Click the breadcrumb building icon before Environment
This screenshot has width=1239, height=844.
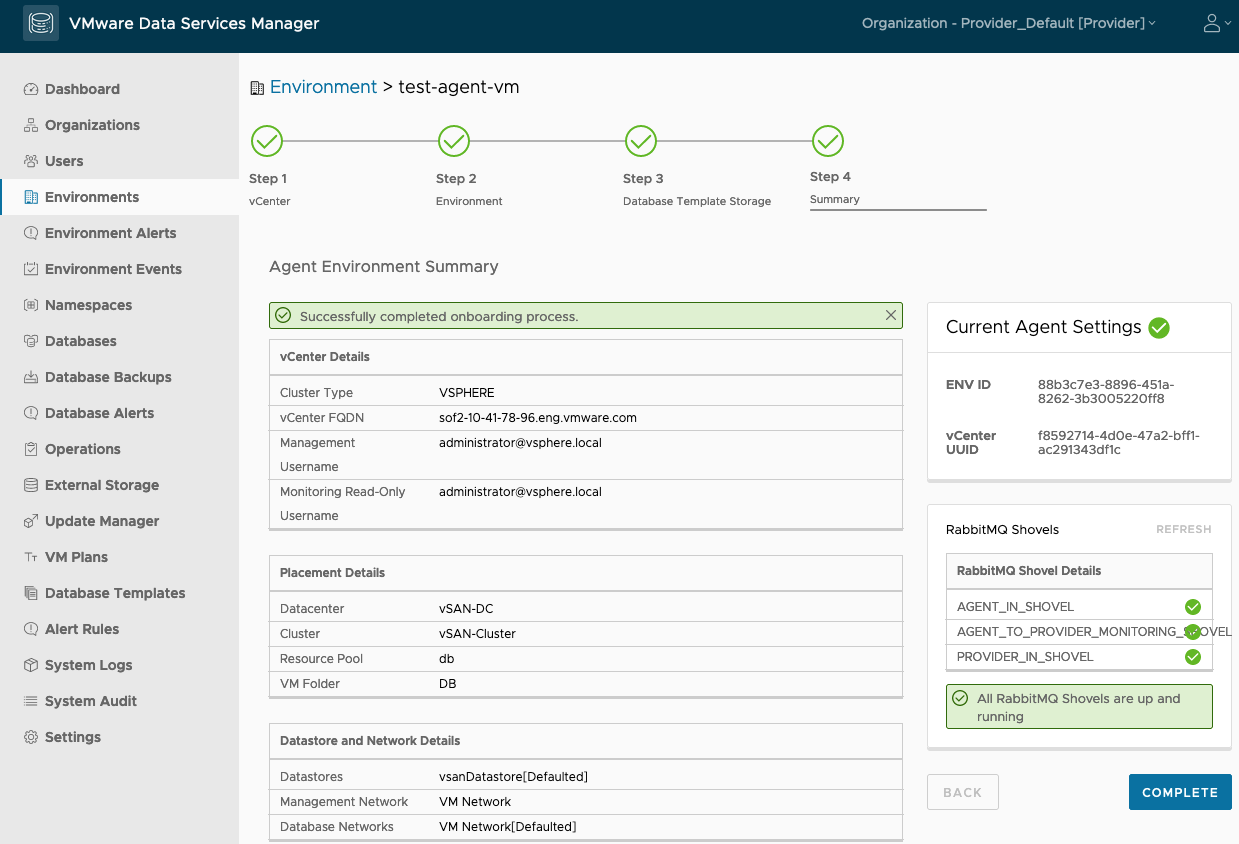tap(257, 88)
